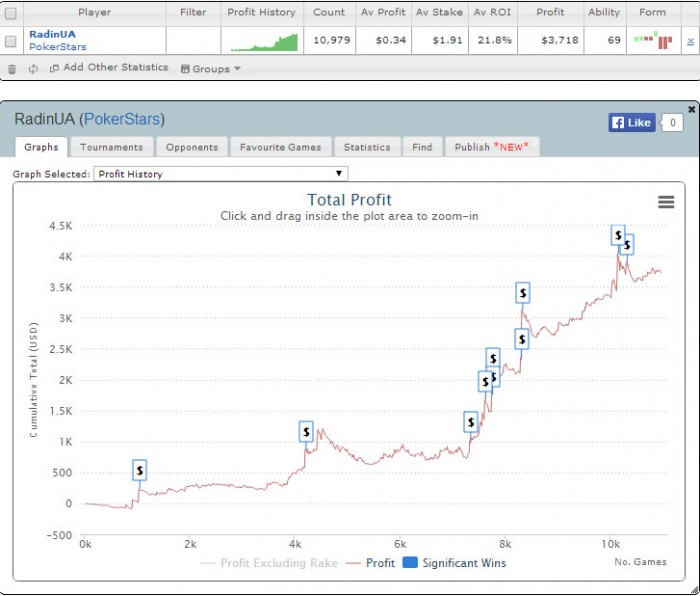
Task: Toggle the Profit Excluding Rake legend series
Action: 269,563
